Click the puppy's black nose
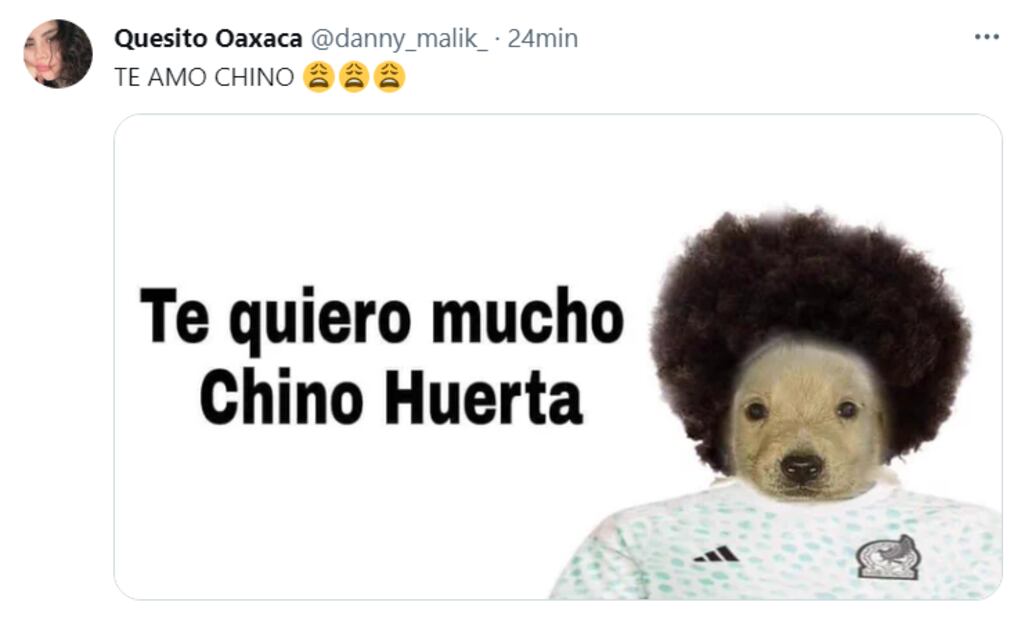Screen dimensions: 1021x620 (x=802, y=466)
